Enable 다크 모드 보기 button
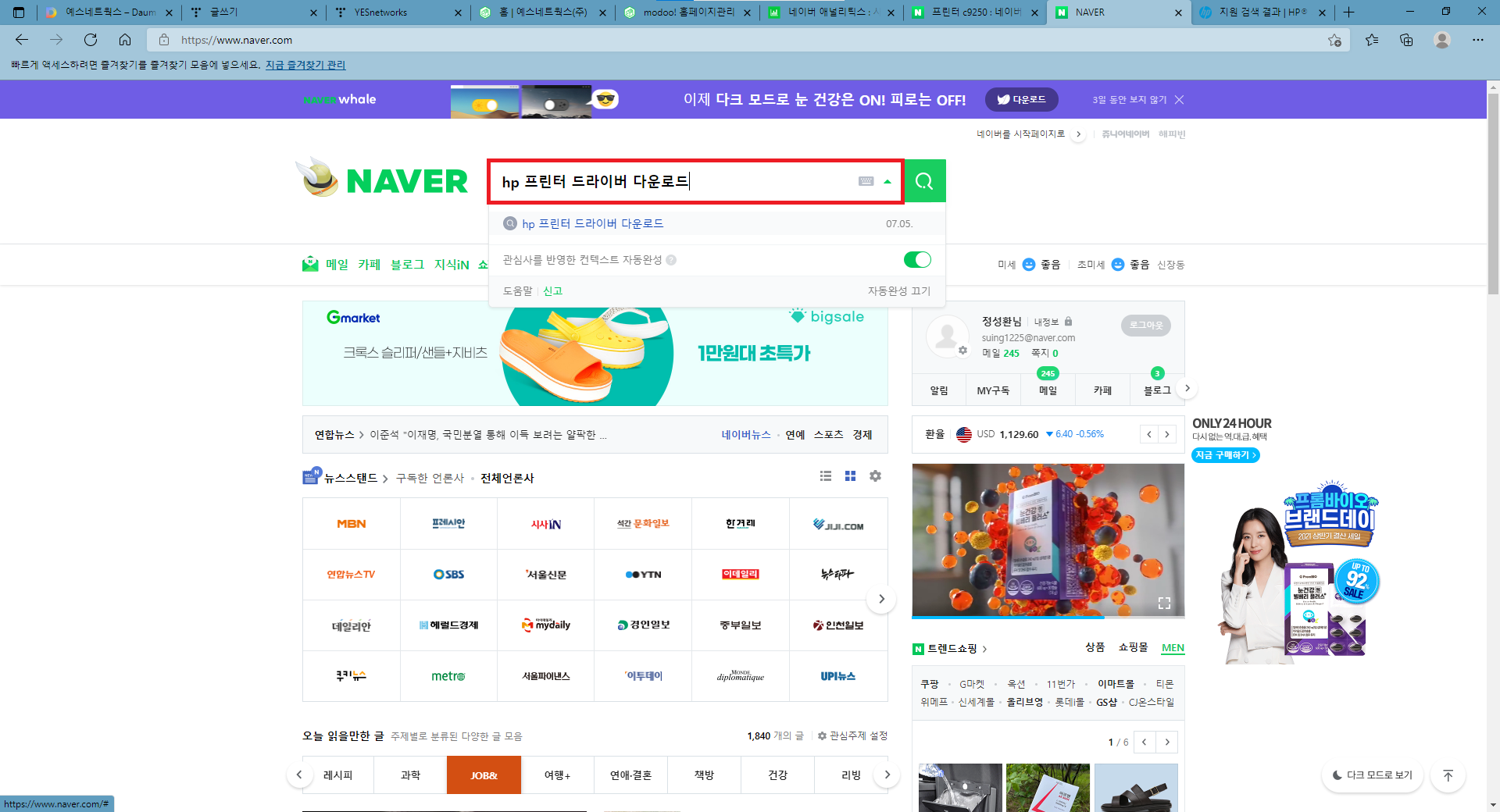Screen dimensions: 1500x812 click(1373, 775)
